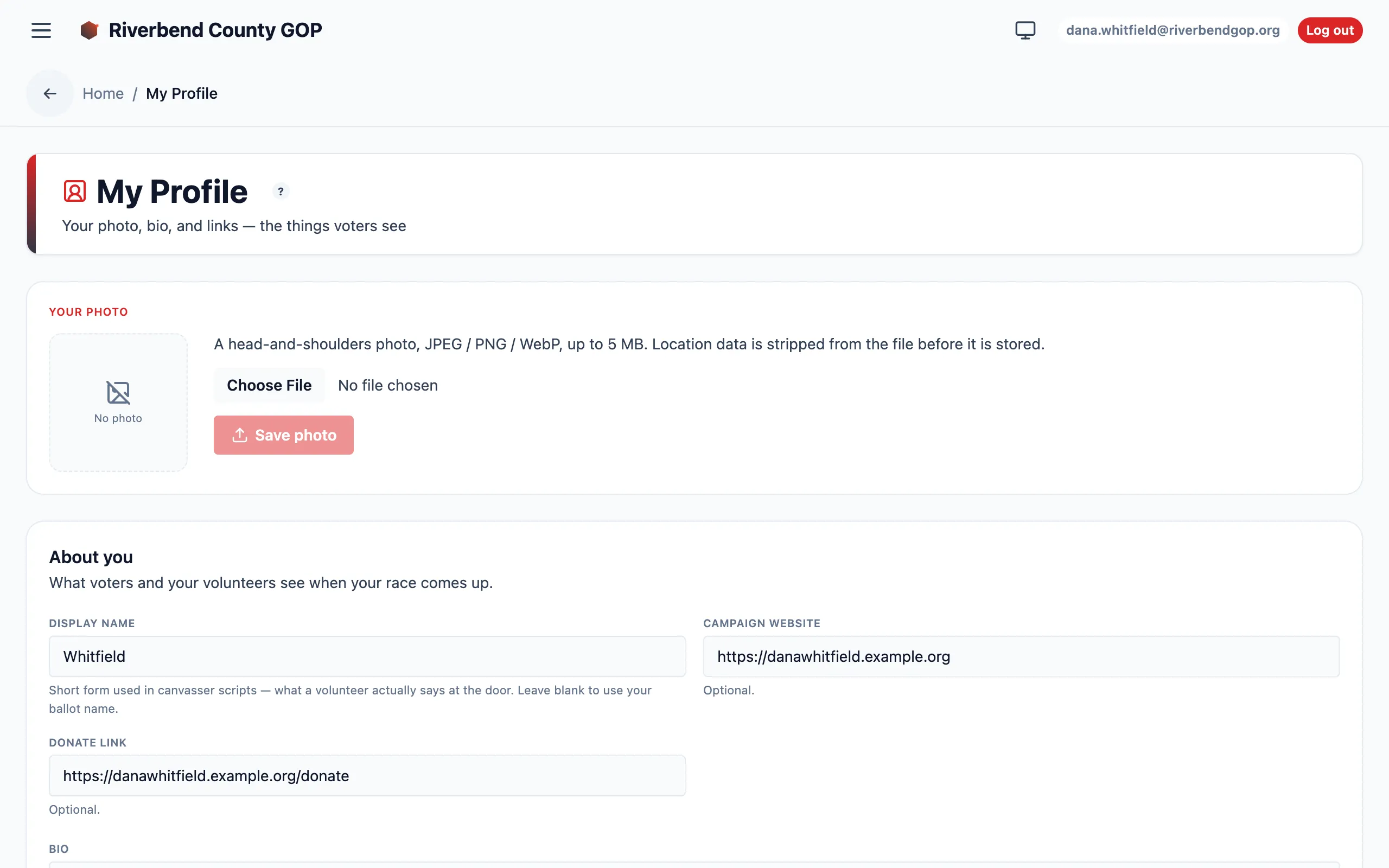Log out of the account
This screenshot has height=868, width=1389.
point(1330,30)
